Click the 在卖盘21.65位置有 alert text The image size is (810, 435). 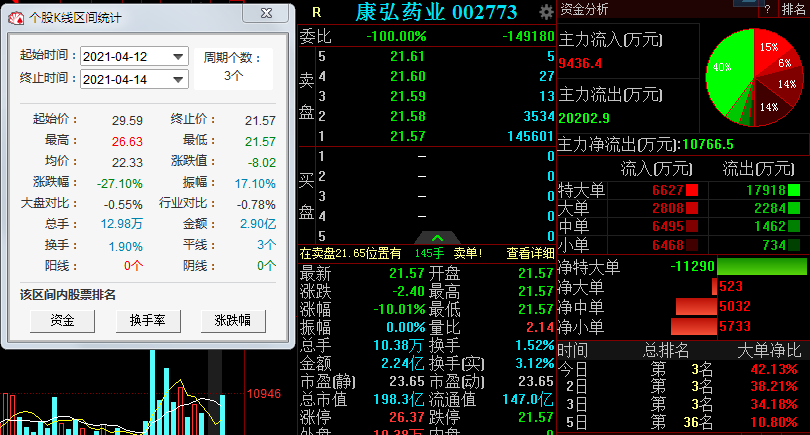click(350, 253)
